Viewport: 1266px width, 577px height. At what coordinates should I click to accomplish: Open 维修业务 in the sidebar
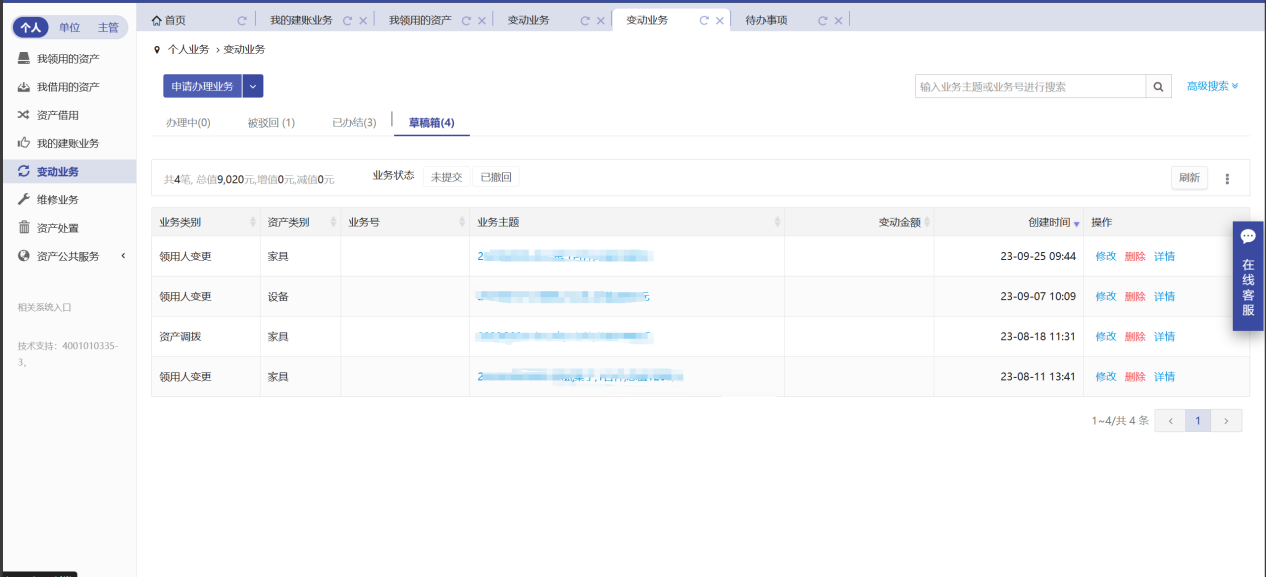tap(57, 200)
